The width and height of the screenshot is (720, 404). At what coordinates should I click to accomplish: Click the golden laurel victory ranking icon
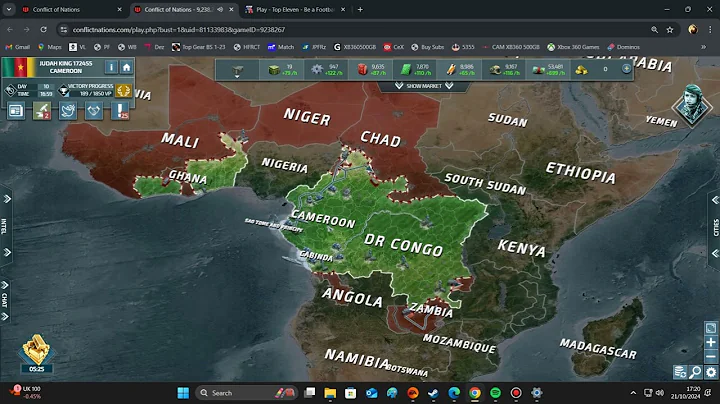point(123,90)
